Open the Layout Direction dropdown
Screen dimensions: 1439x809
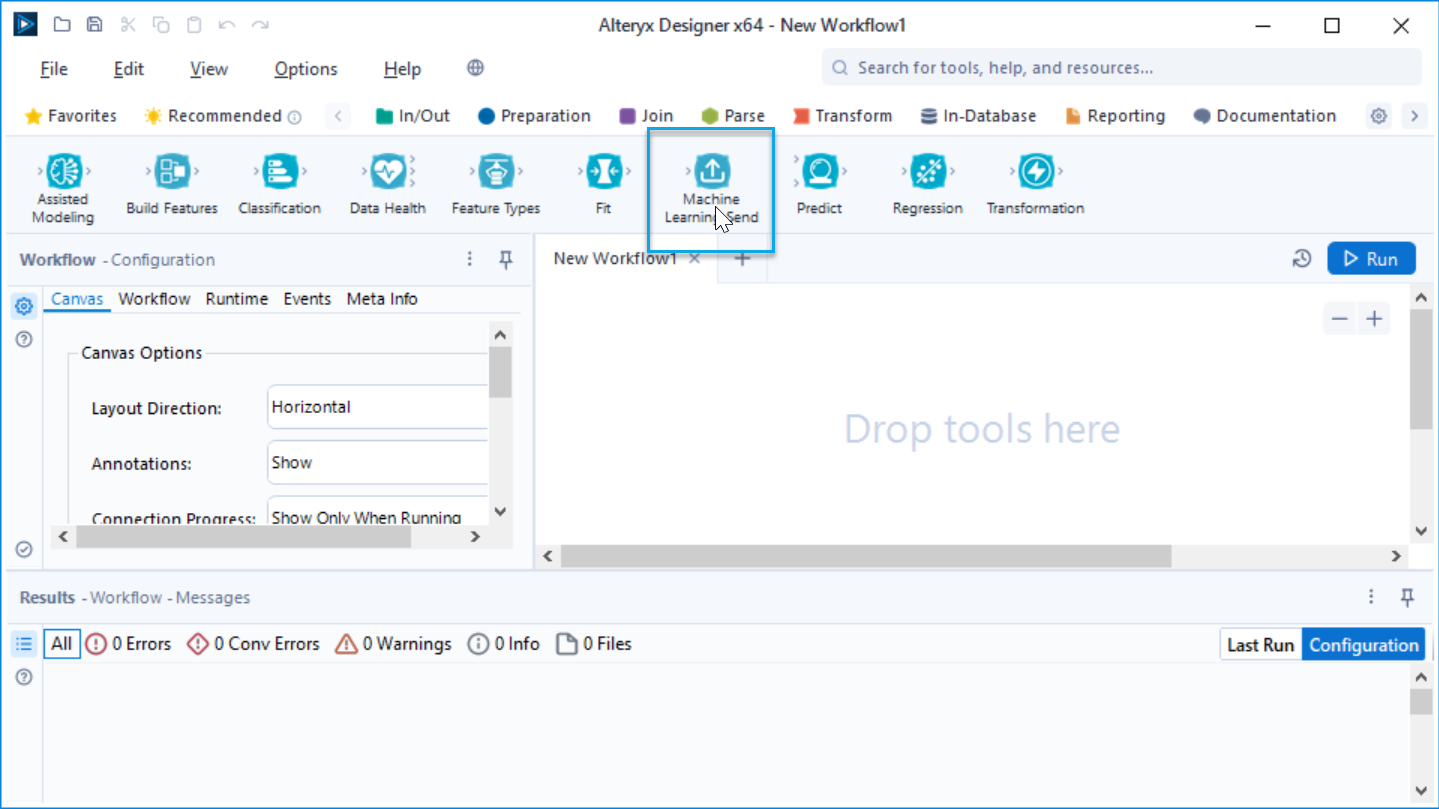coord(378,407)
